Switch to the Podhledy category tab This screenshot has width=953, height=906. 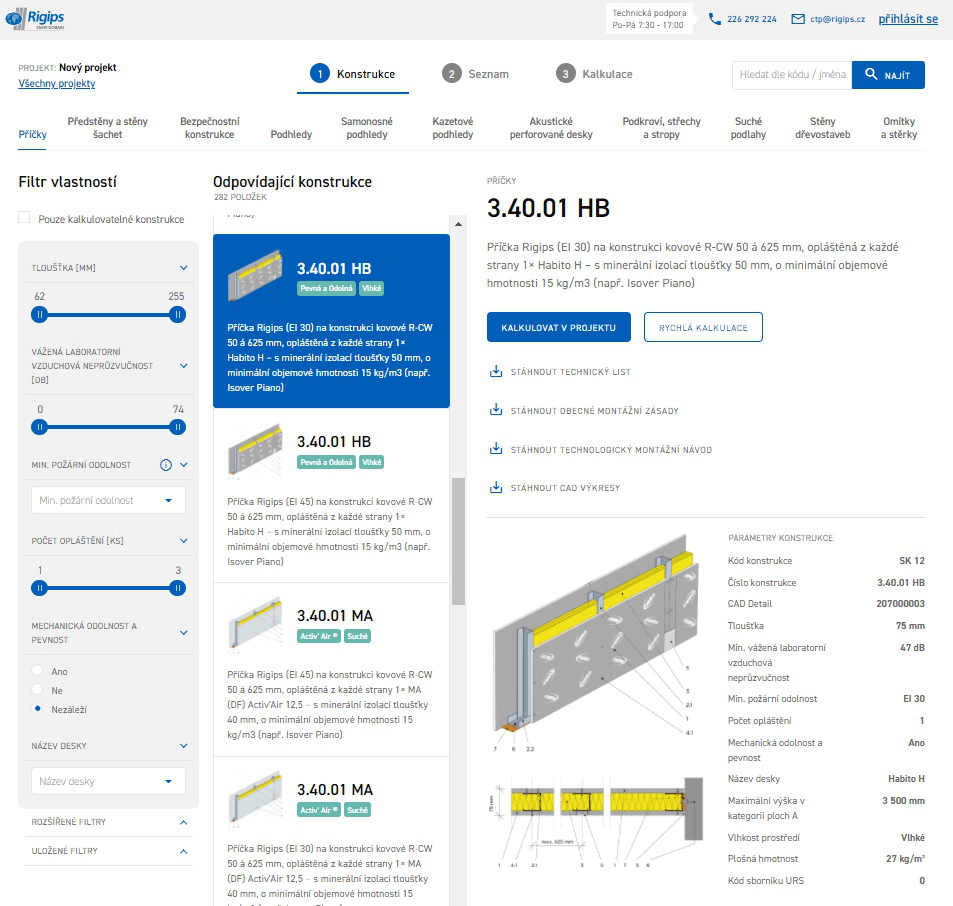coord(291,134)
